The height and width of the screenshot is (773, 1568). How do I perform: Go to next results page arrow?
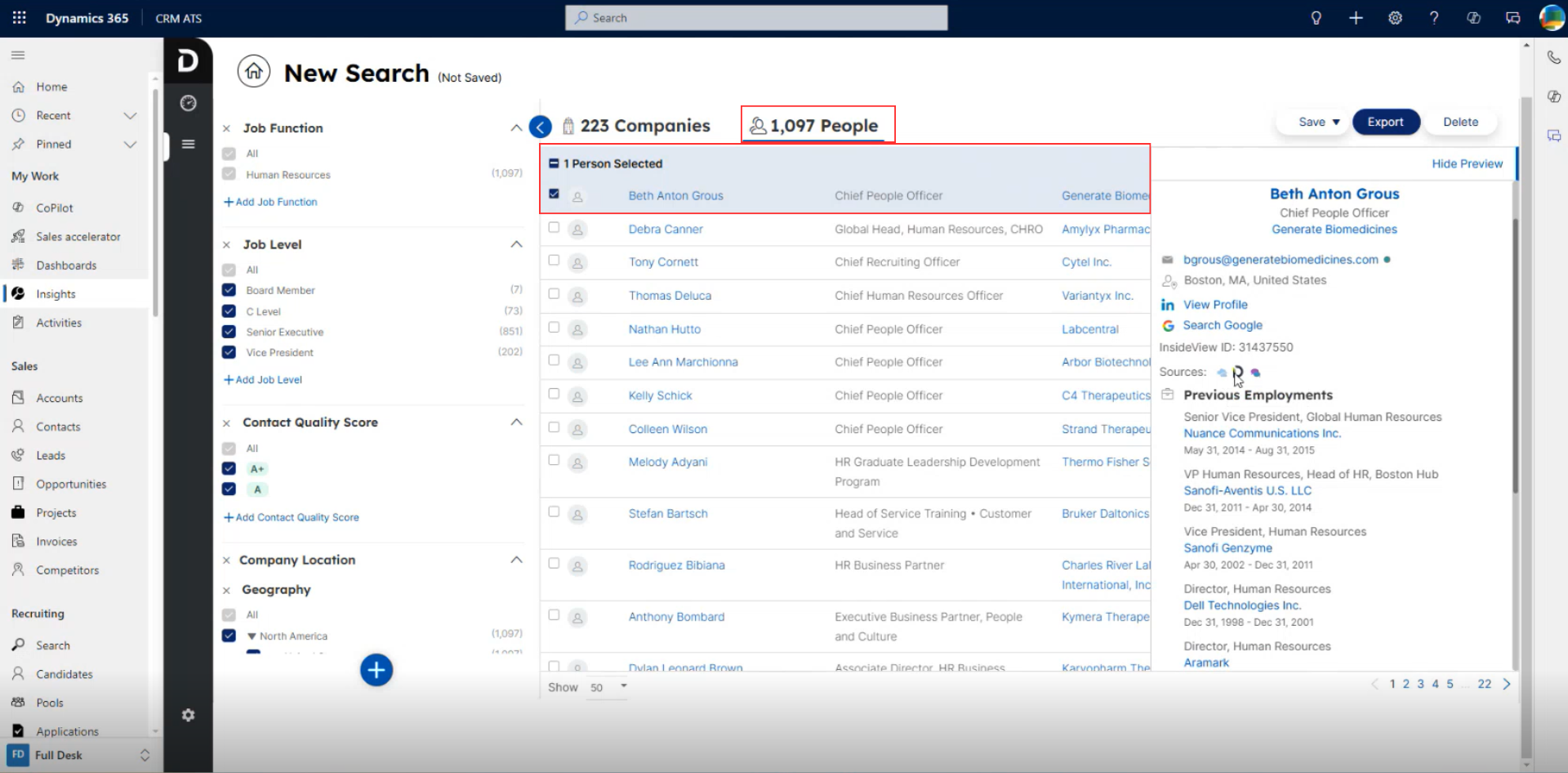pyautogui.click(x=1507, y=684)
